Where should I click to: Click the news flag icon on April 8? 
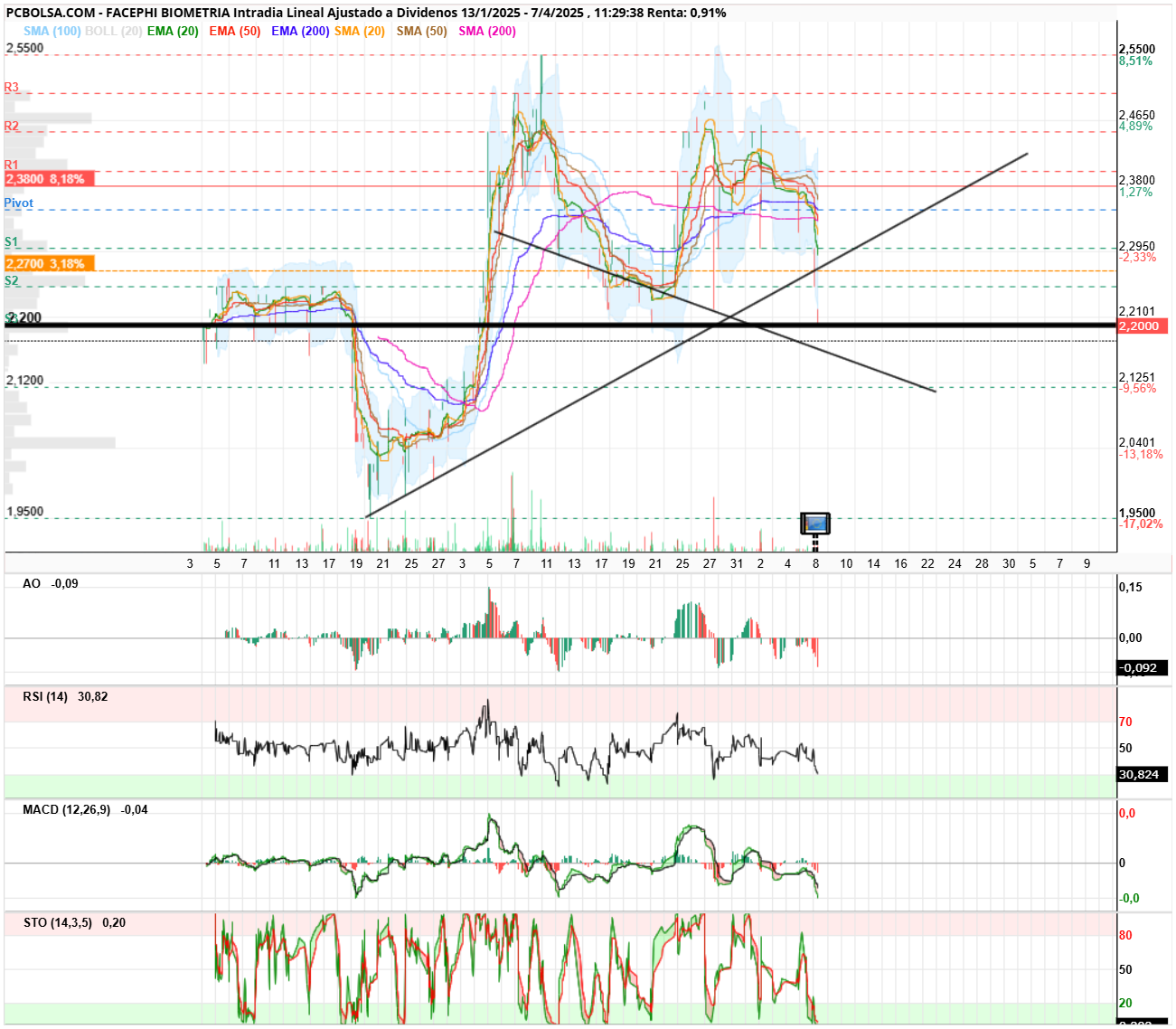tap(815, 524)
